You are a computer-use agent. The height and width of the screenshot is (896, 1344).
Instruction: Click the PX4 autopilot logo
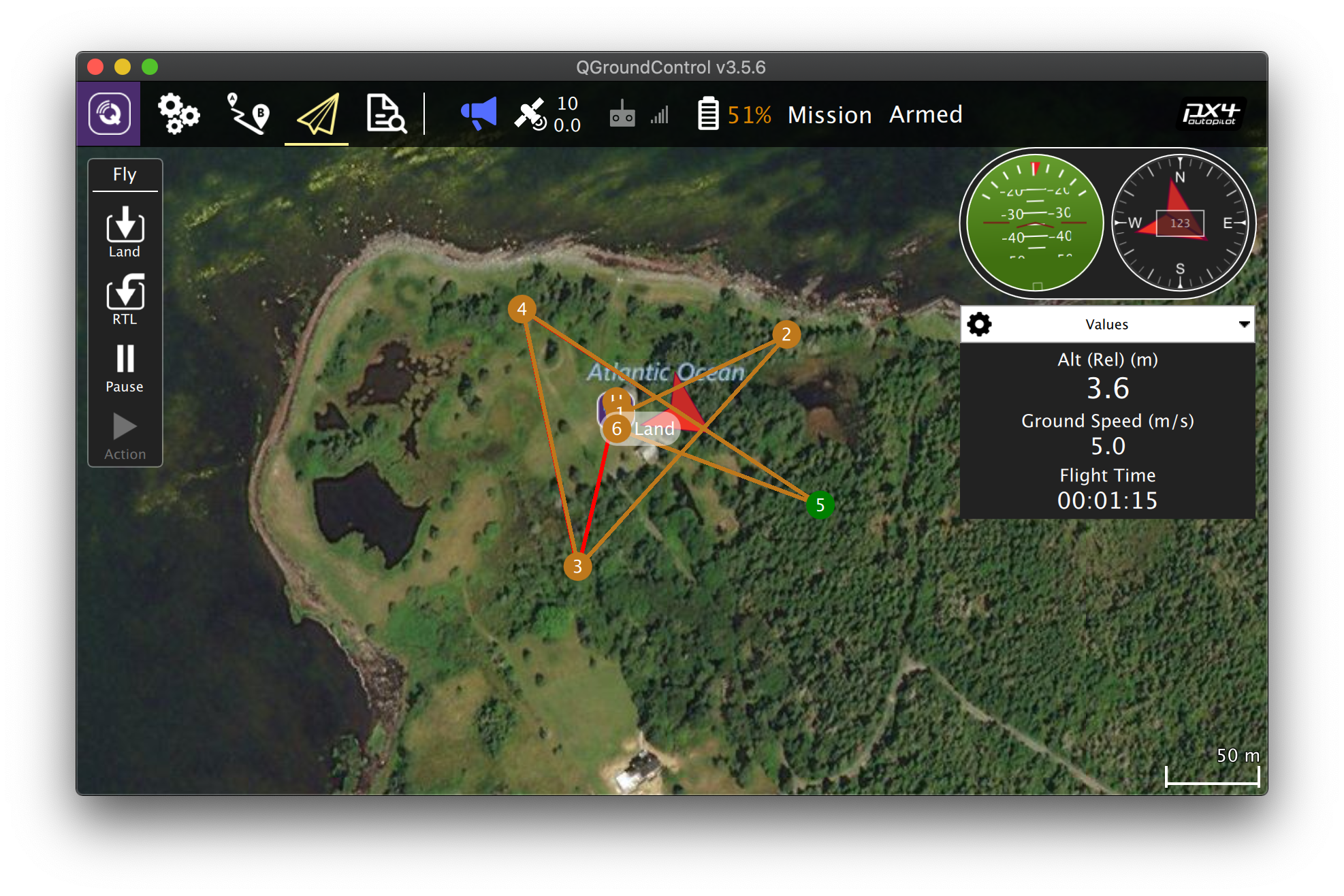click(x=1211, y=114)
